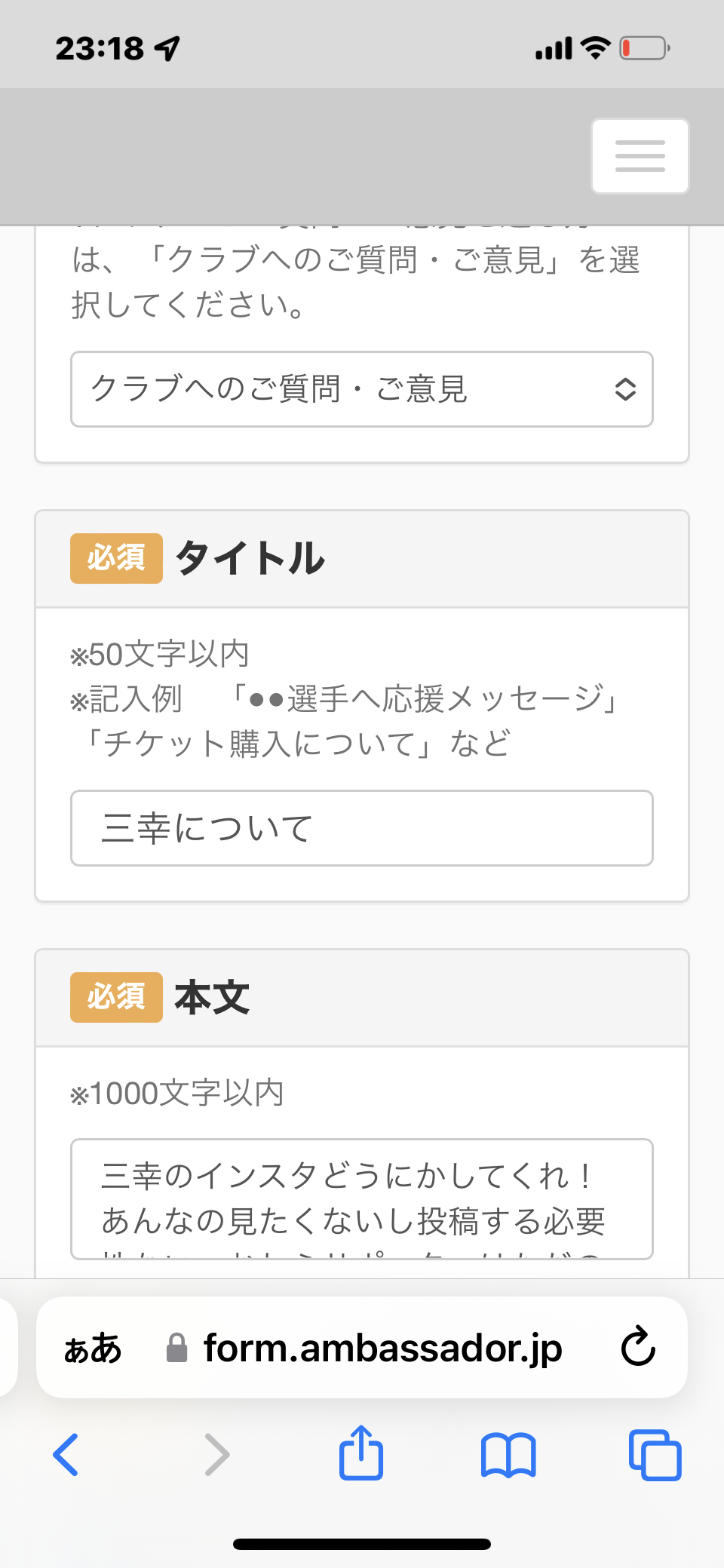Tap the form.ambassador.jp address bar
The width and height of the screenshot is (724, 1568).
point(382,1348)
